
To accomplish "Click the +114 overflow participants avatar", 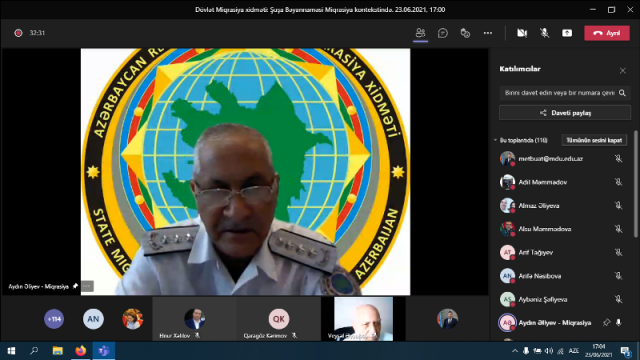I will (54, 319).
